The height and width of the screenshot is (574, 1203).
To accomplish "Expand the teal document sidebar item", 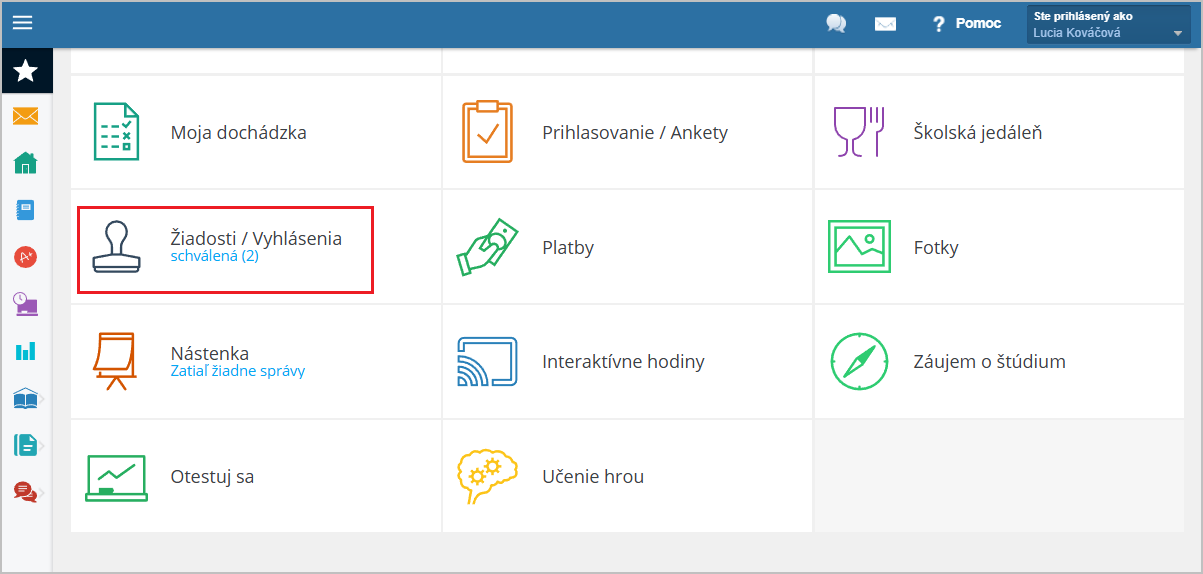I will coord(26,445).
